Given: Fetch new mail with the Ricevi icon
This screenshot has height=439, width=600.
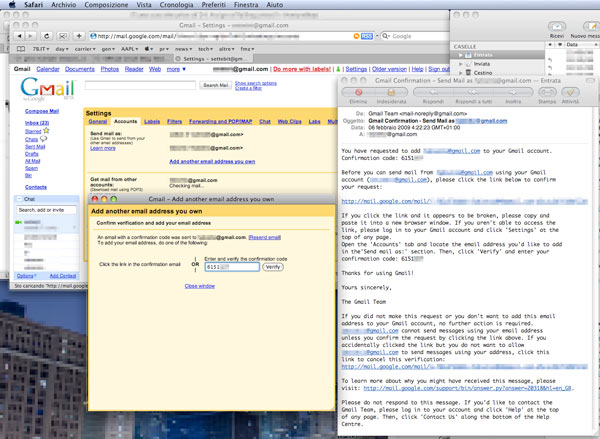Looking at the screenshot, I should pos(557,26).
